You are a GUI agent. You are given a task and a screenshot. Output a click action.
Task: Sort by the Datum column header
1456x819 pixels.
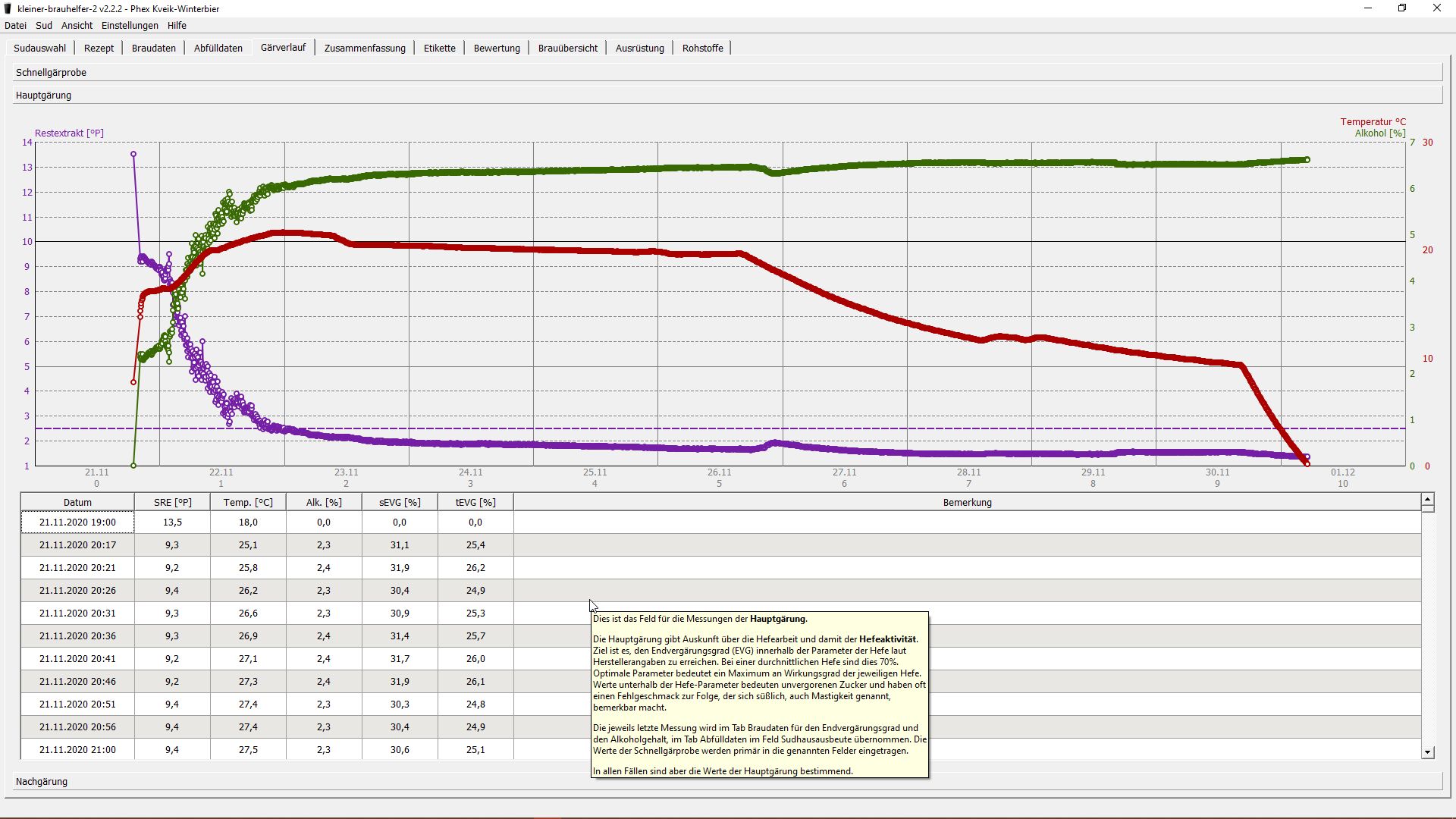click(x=77, y=502)
